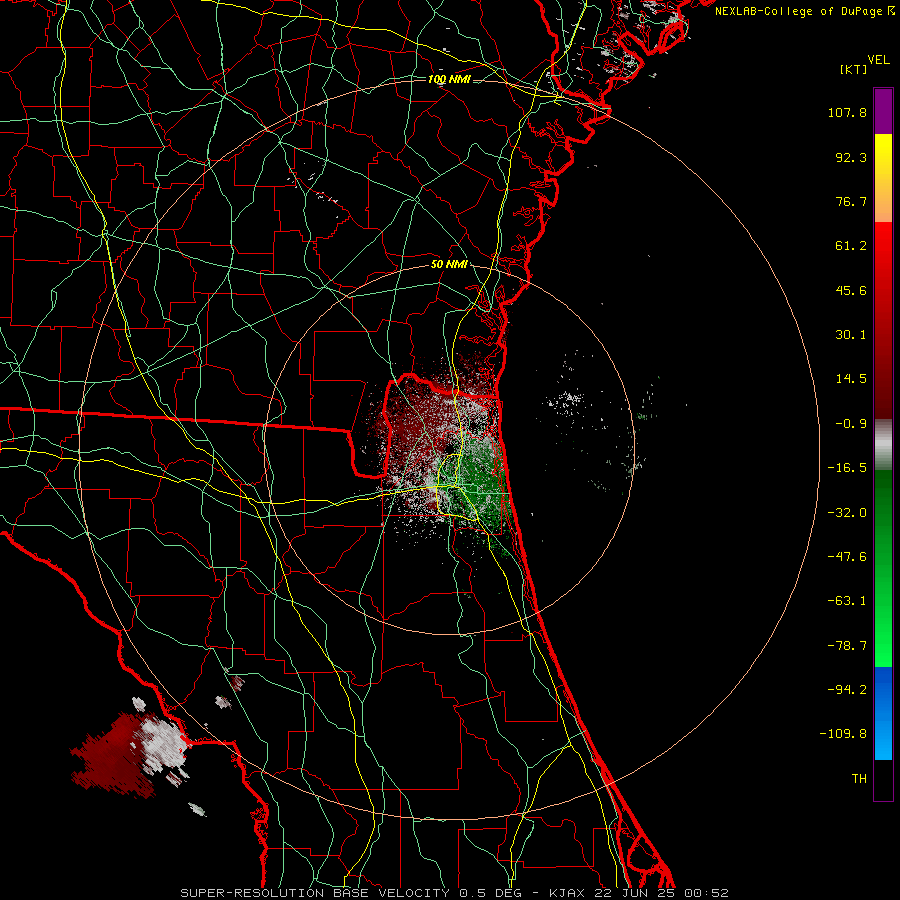Click the purple segment of the velocity color bar
This screenshot has width=900, height=900.
click(x=883, y=111)
